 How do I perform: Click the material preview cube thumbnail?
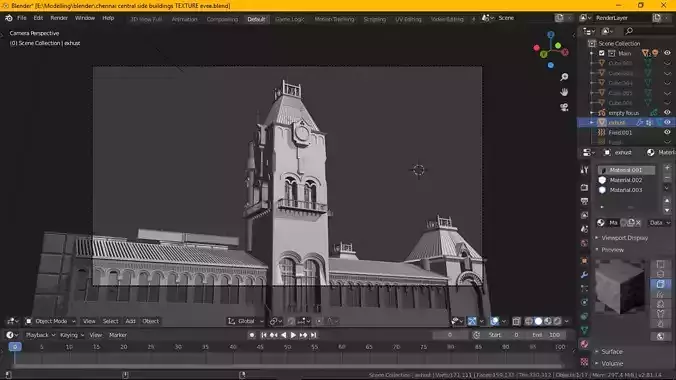[x=620, y=287]
